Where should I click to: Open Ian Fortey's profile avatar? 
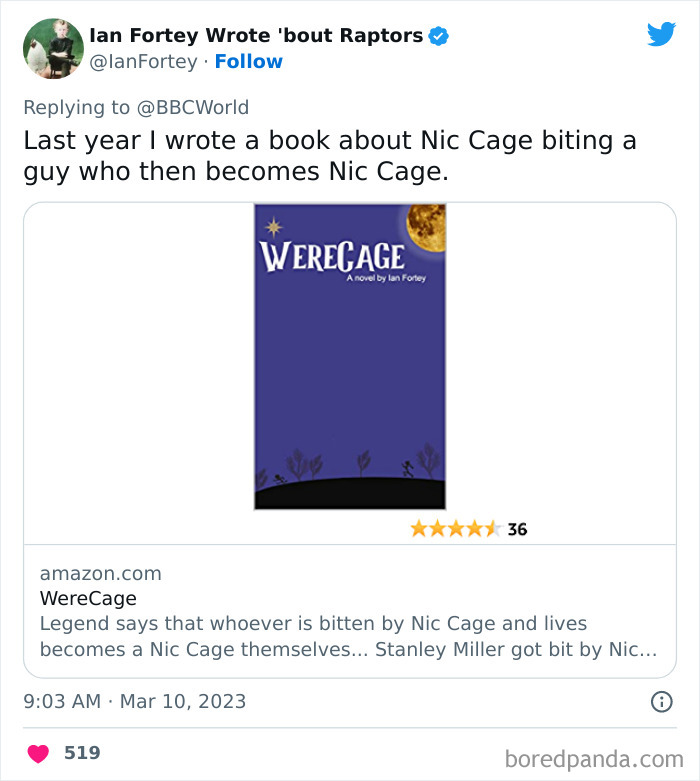point(53,48)
